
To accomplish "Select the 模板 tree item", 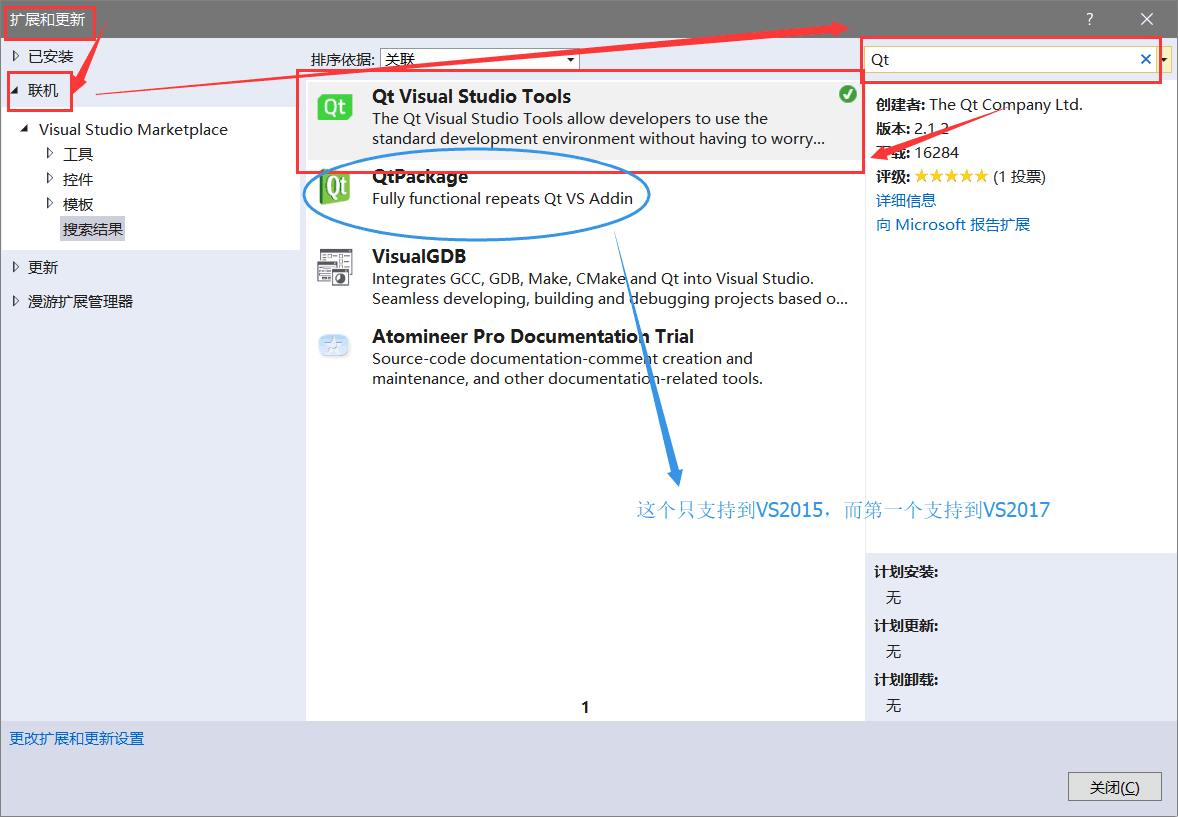I will pyautogui.click(x=78, y=204).
